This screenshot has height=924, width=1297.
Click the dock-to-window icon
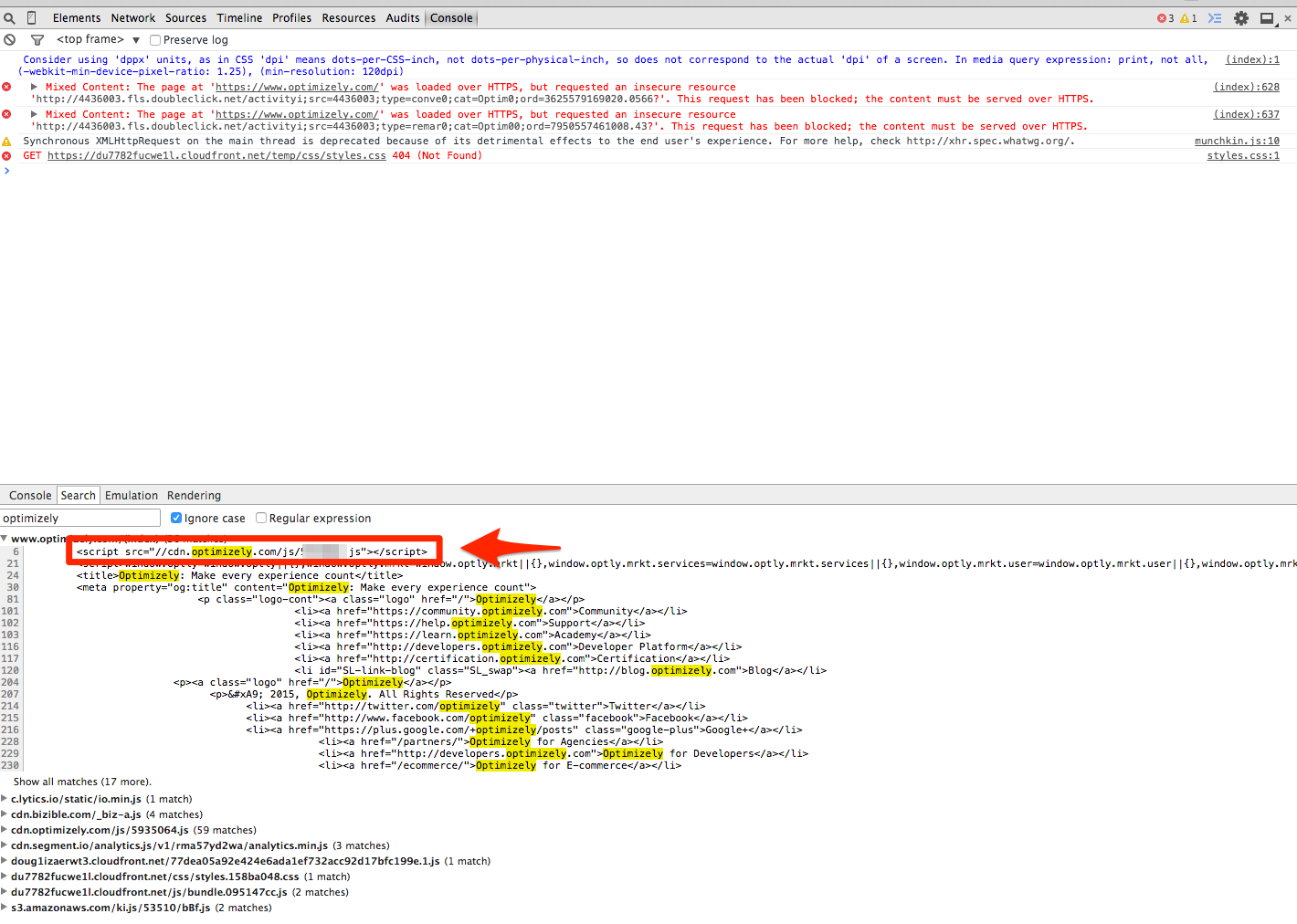coord(1267,18)
